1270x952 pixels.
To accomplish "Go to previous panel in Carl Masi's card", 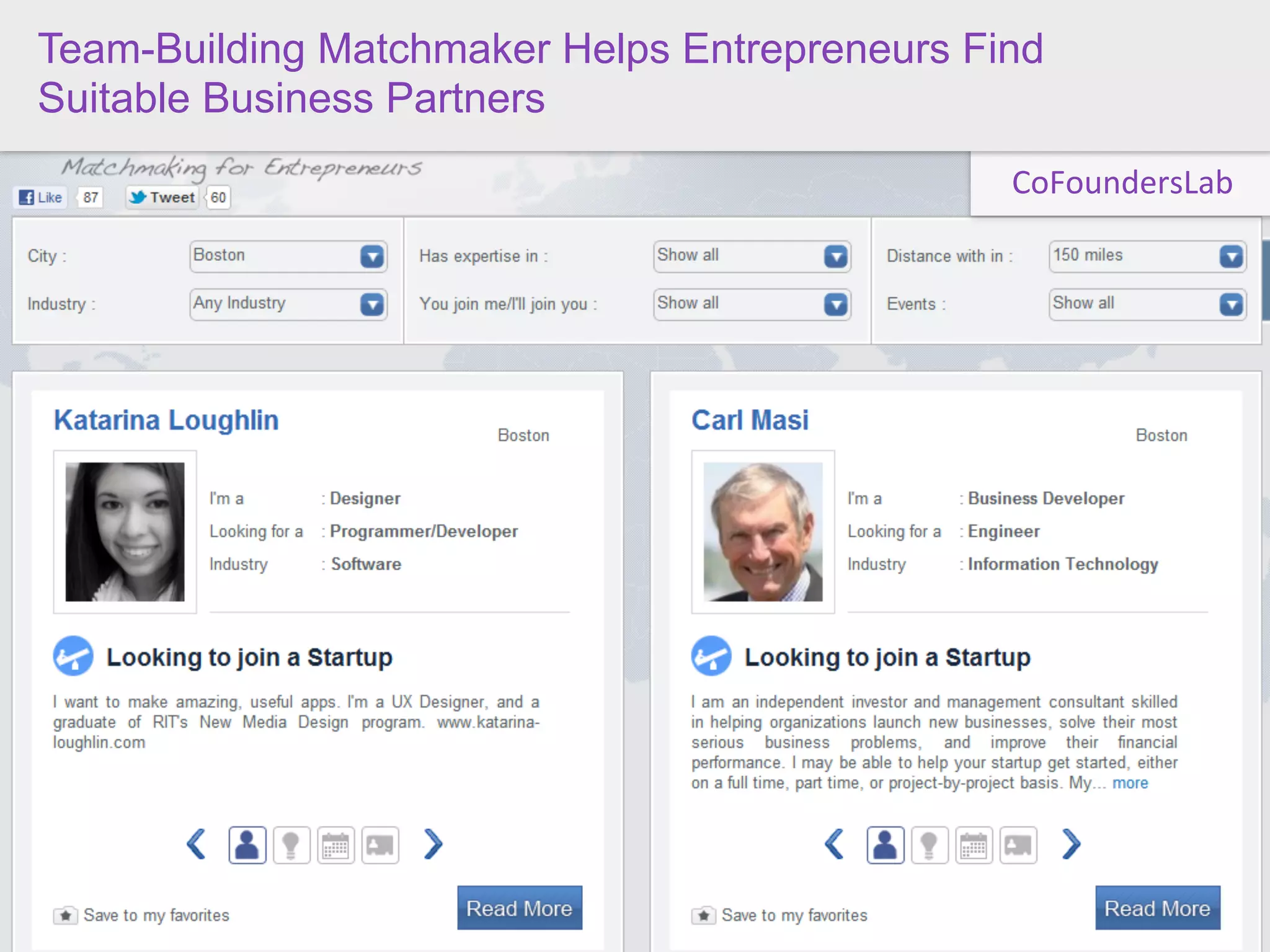I will tap(835, 844).
